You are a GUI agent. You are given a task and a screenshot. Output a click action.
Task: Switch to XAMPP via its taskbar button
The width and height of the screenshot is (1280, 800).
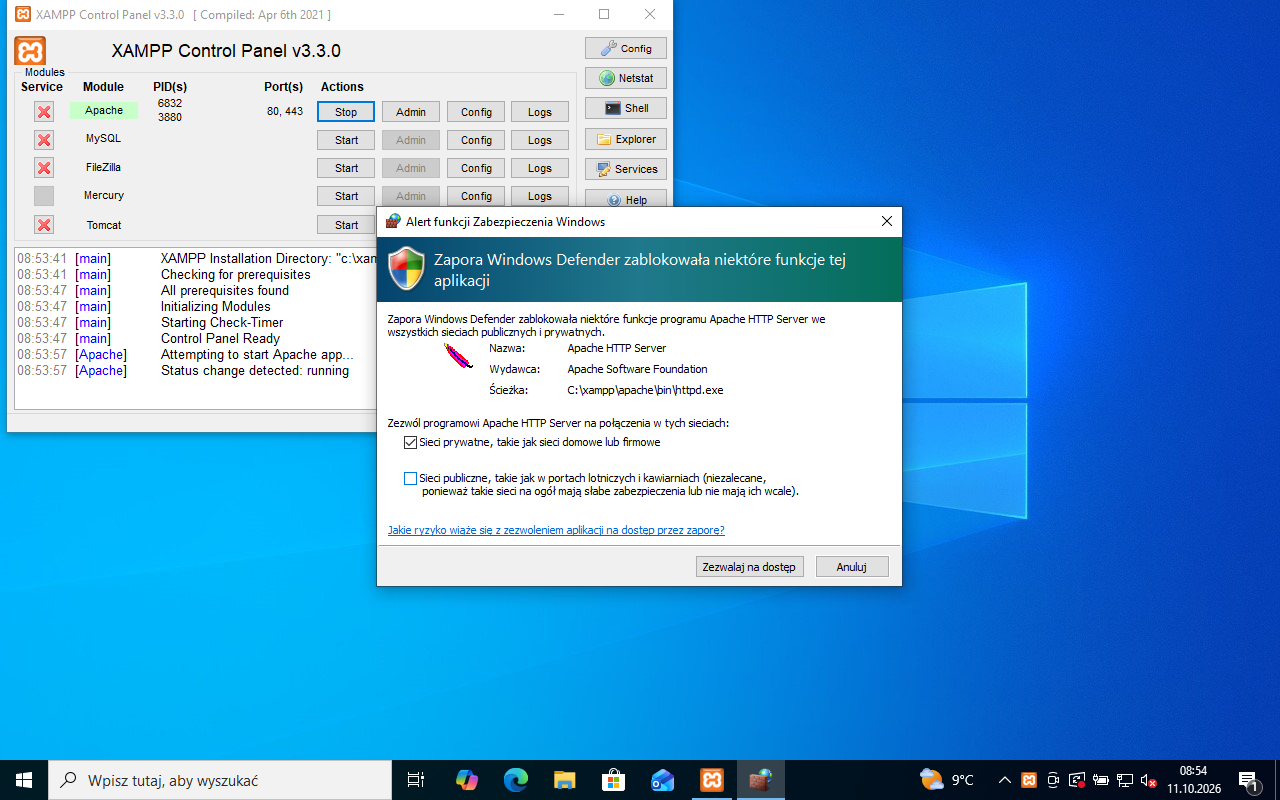click(x=712, y=780)
